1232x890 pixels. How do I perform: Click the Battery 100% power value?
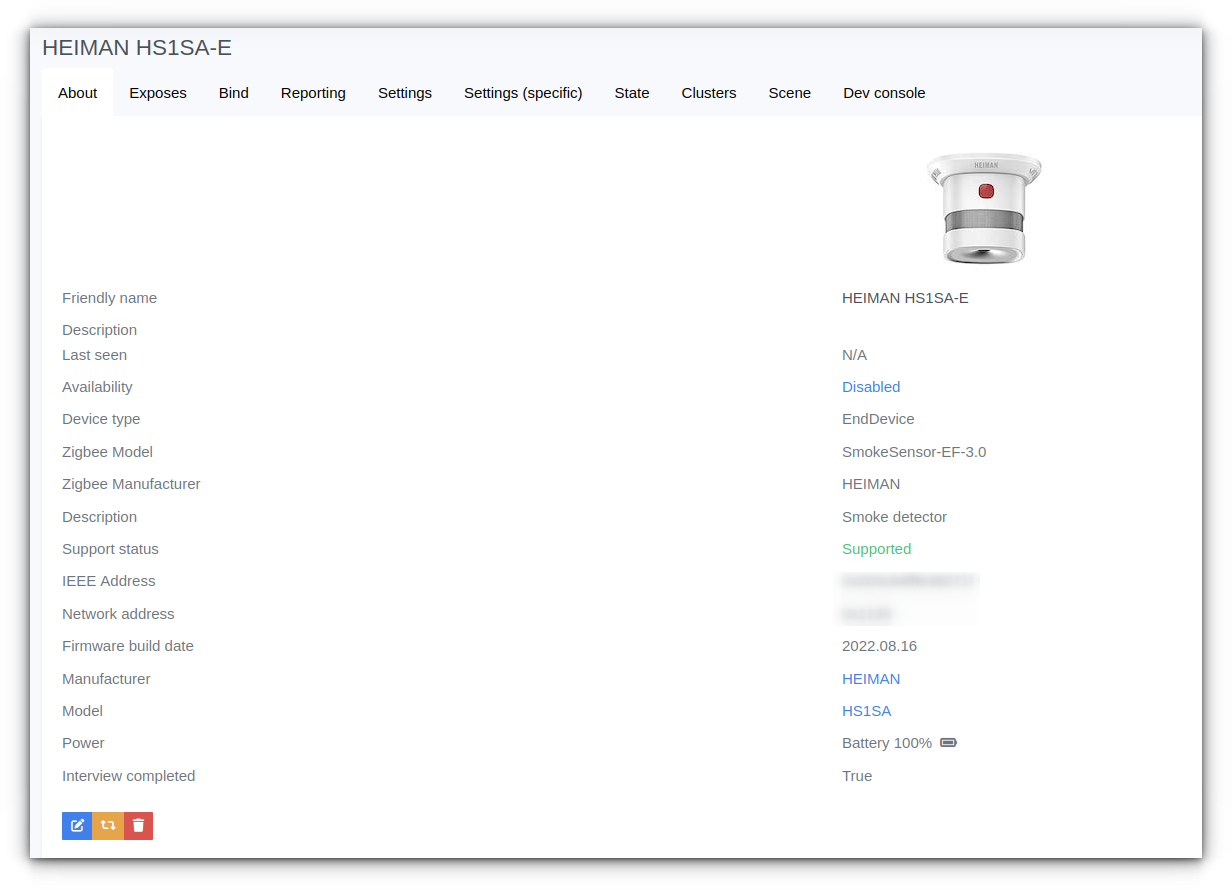tap(887, 743)
